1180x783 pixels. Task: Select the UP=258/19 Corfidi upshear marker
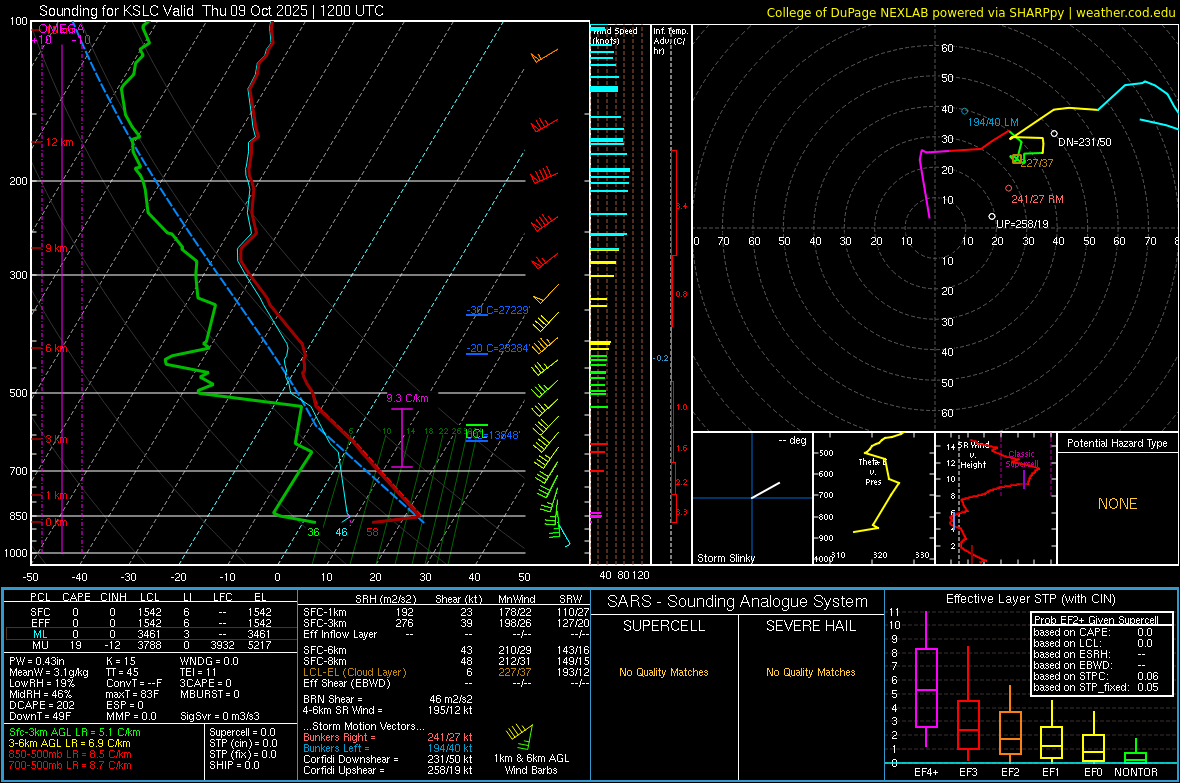tap(992, 217)
